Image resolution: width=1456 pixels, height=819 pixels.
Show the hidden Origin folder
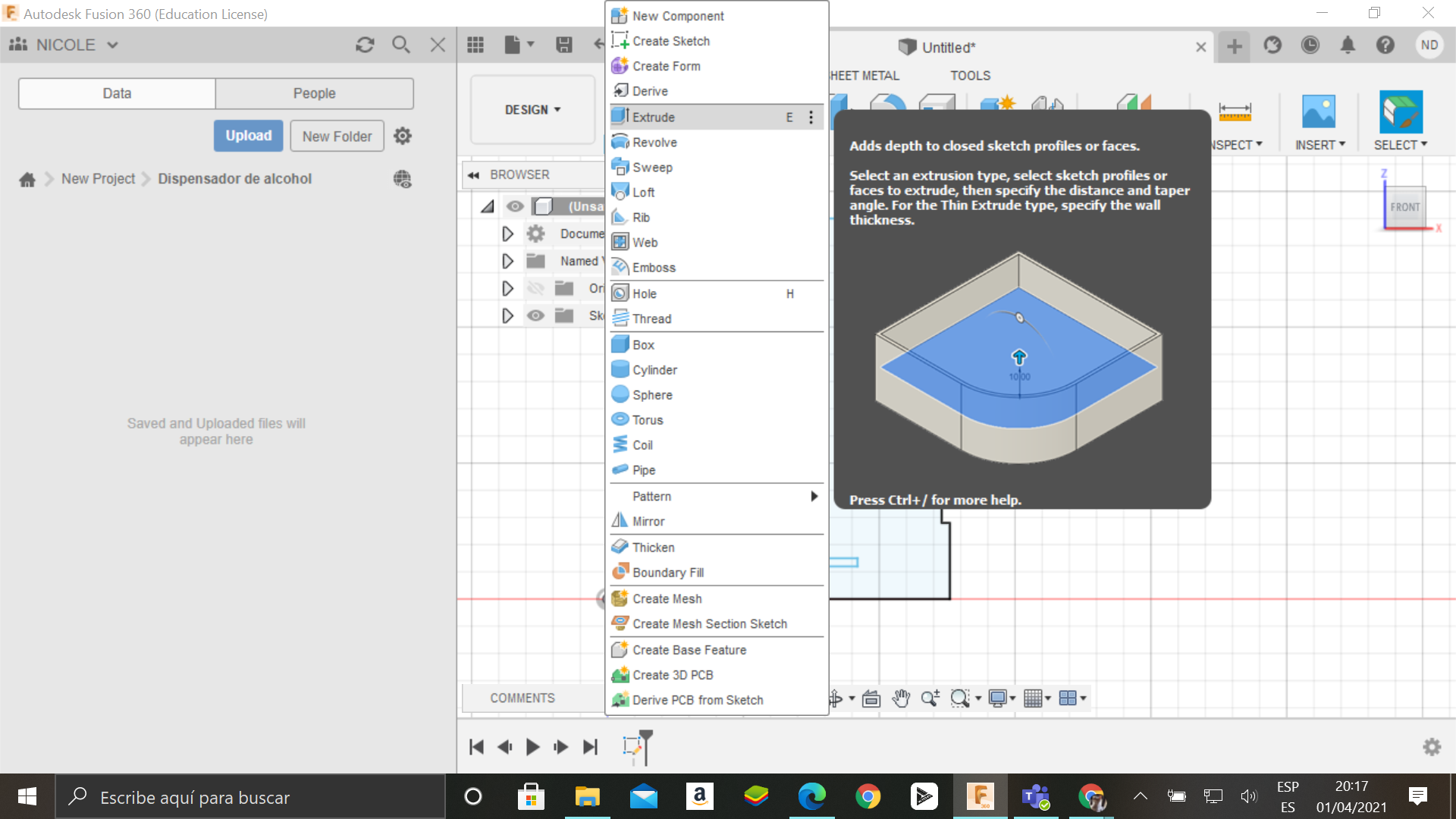pos(535,288)
